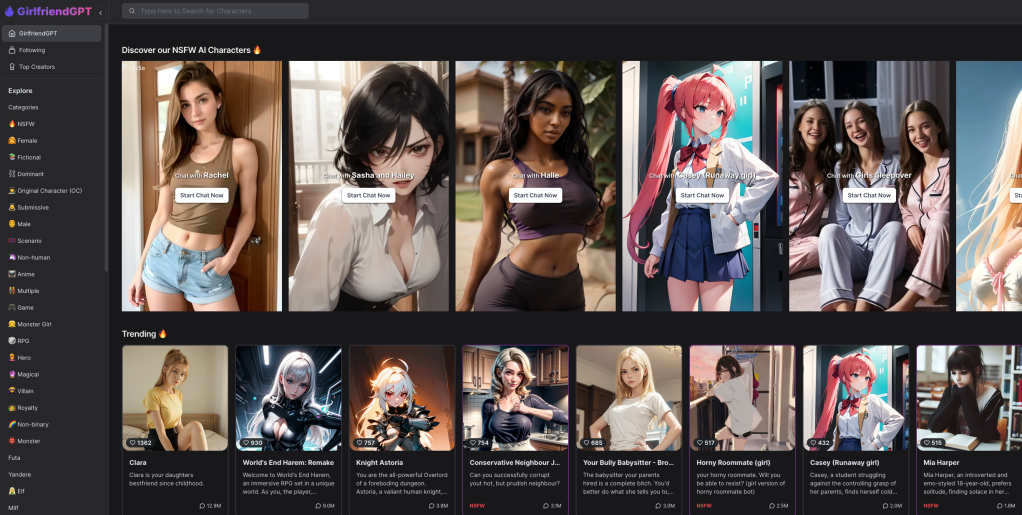Open the Knight Astoria trending card
Viewport: 1022px width, 515px height.
tap(401, 420)
